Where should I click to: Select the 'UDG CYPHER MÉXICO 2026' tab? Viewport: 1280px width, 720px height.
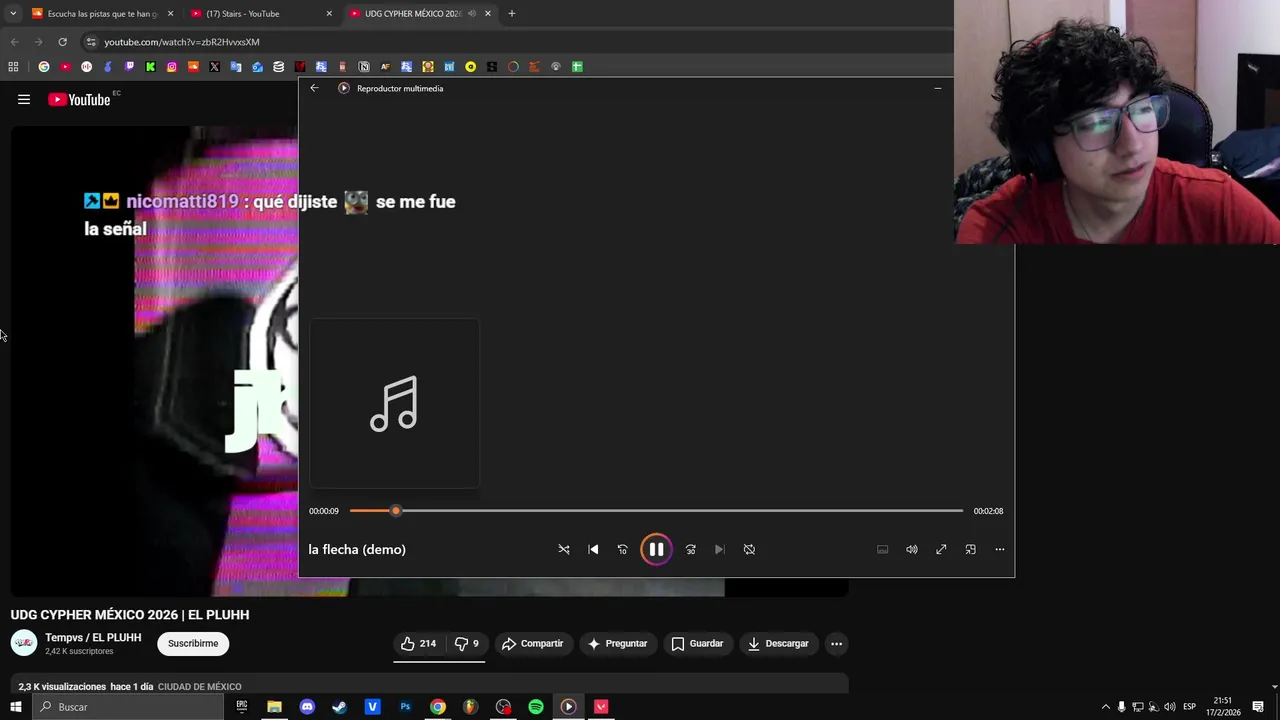(x=412, y=13)
